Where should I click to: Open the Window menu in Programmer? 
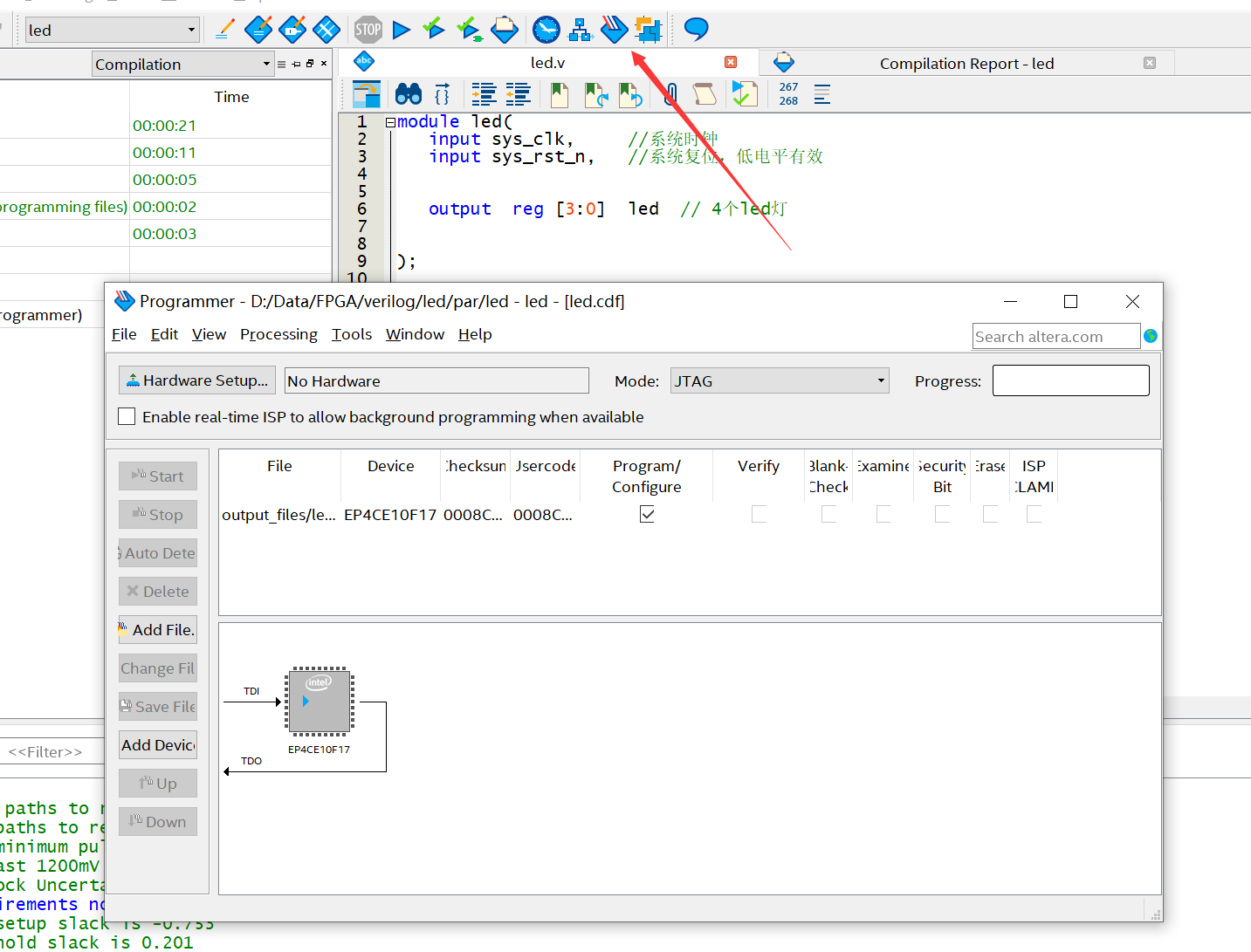(x=415, y=334)
